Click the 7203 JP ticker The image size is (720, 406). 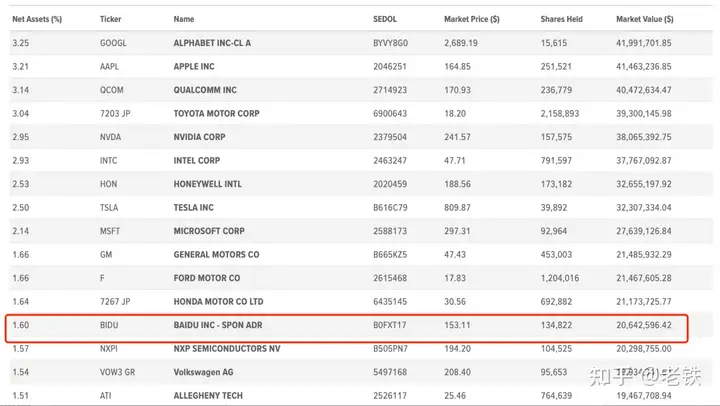click(x=115, y=113)
